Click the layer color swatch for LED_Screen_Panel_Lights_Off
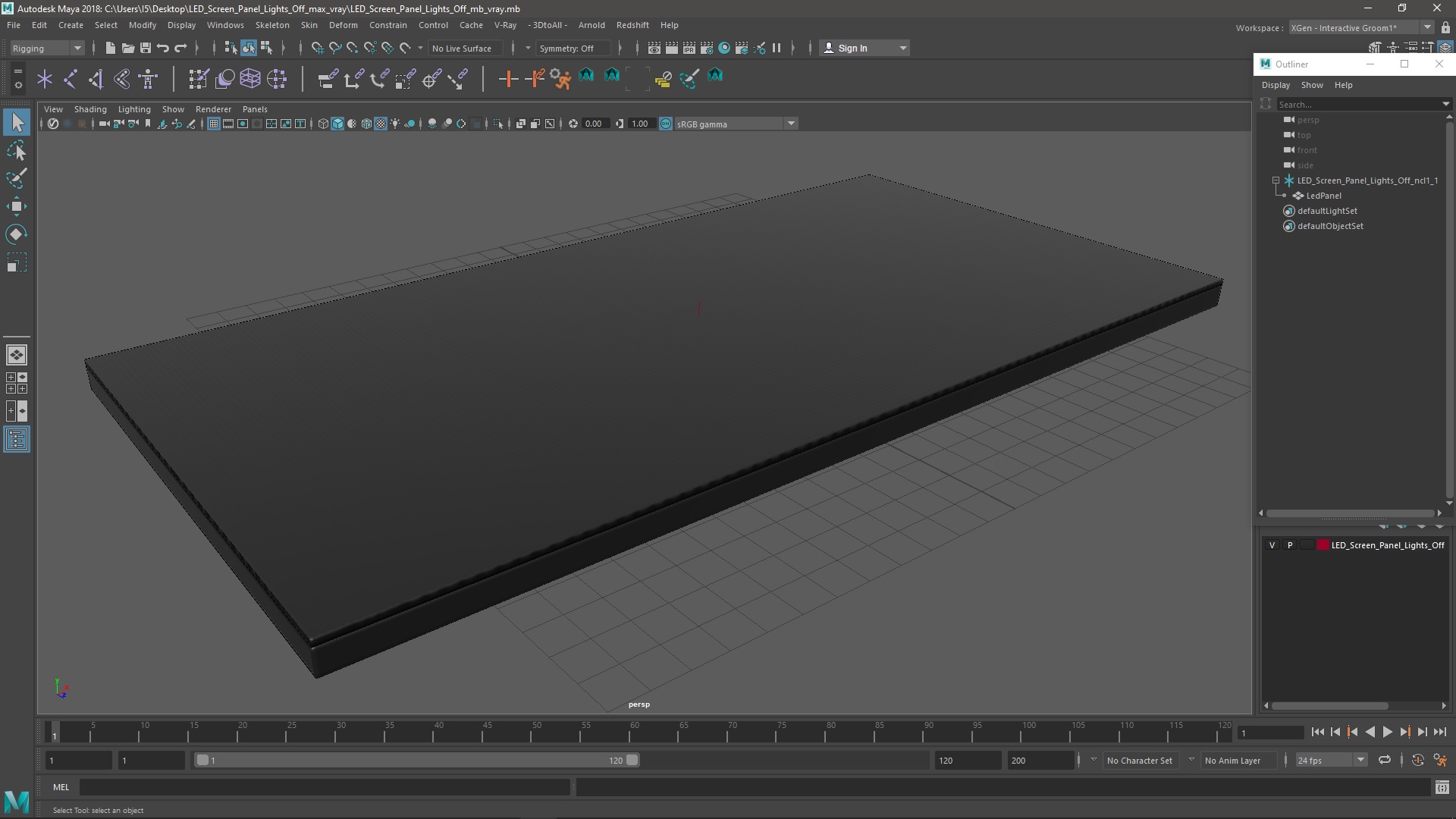Screen dimensions: 1456x819 1323,545
